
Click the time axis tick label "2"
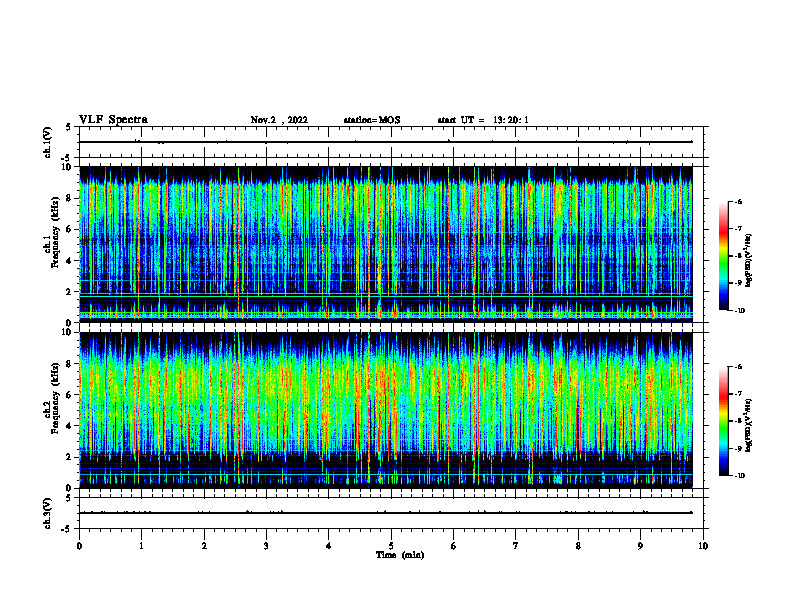[x=204, y=546]
